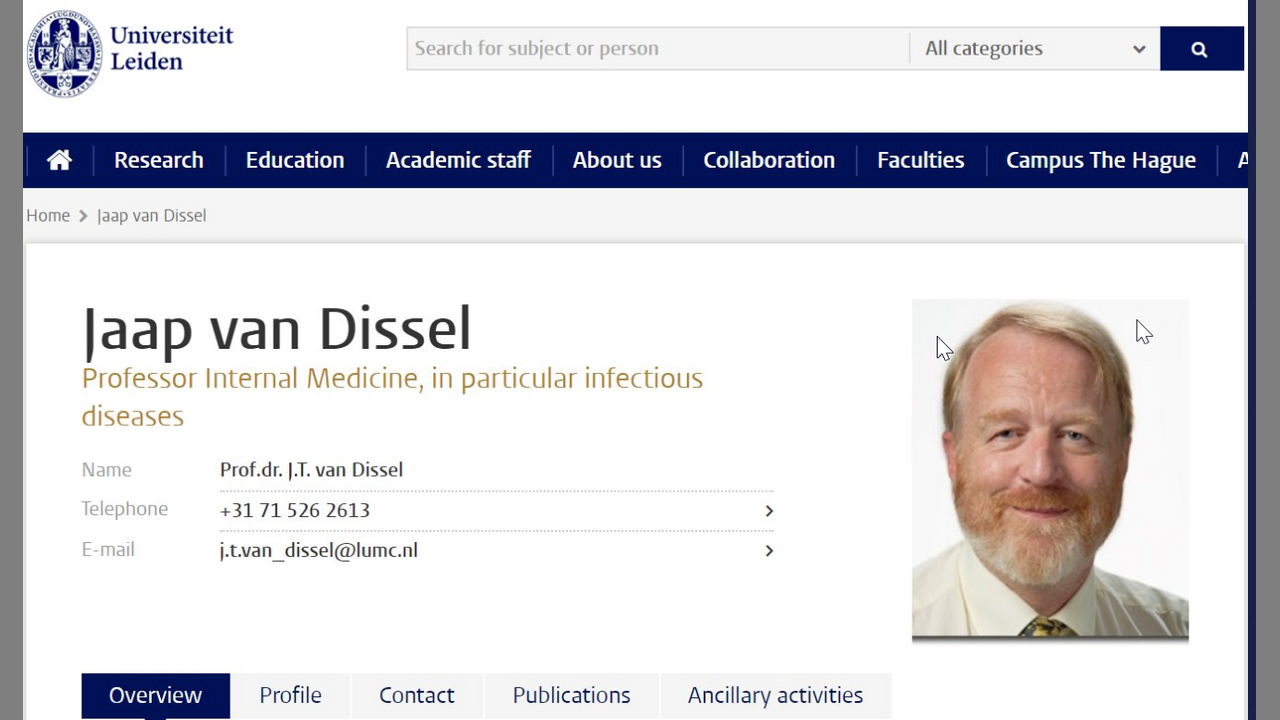The width and height of the screenshot is (1280, 720).
Task: Click the Home breadcrumb link
Action: (x=48, y=215)
